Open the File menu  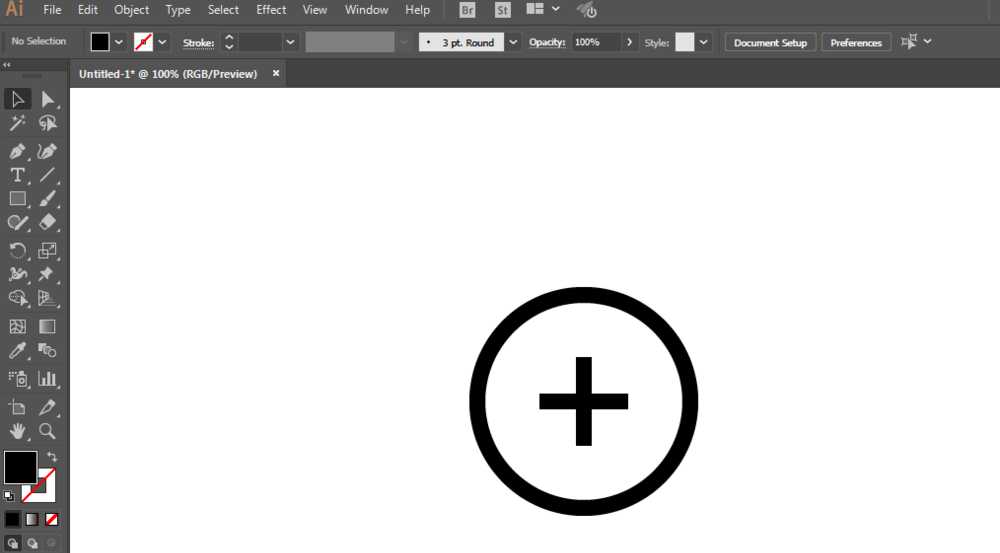point(52,10)
